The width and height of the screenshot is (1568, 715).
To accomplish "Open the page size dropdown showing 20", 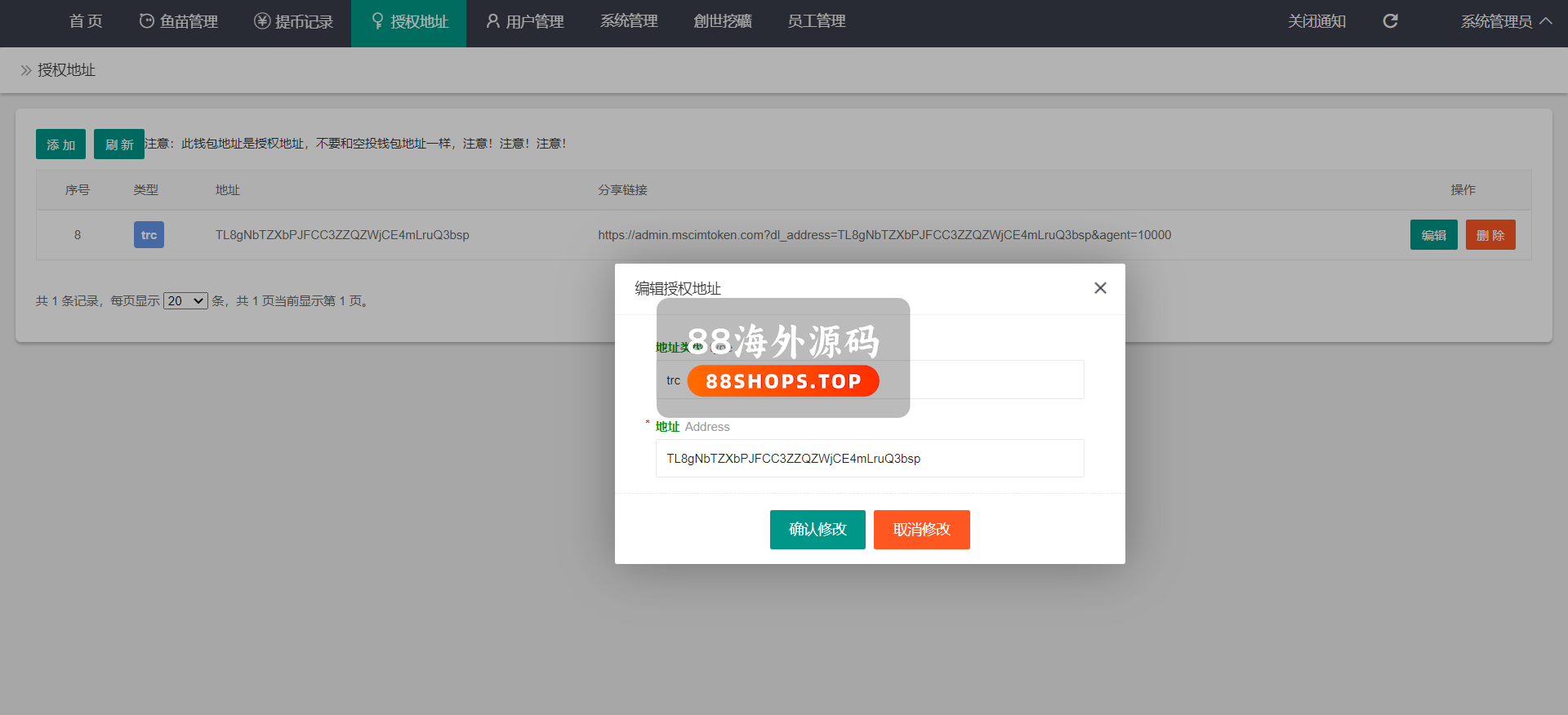I will pyautogui.click(x=185, y=301).
